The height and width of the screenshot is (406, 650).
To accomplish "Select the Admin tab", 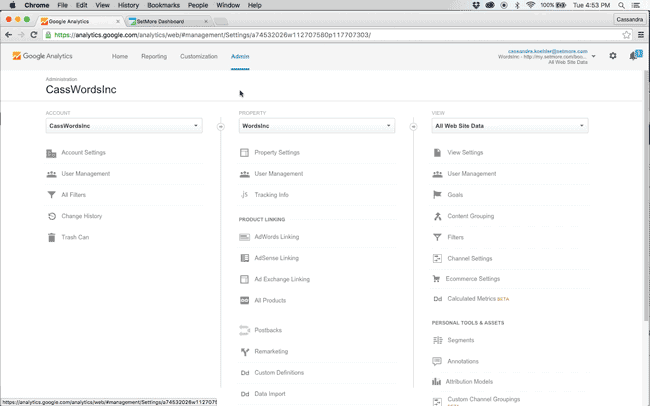I will (240, 56).
